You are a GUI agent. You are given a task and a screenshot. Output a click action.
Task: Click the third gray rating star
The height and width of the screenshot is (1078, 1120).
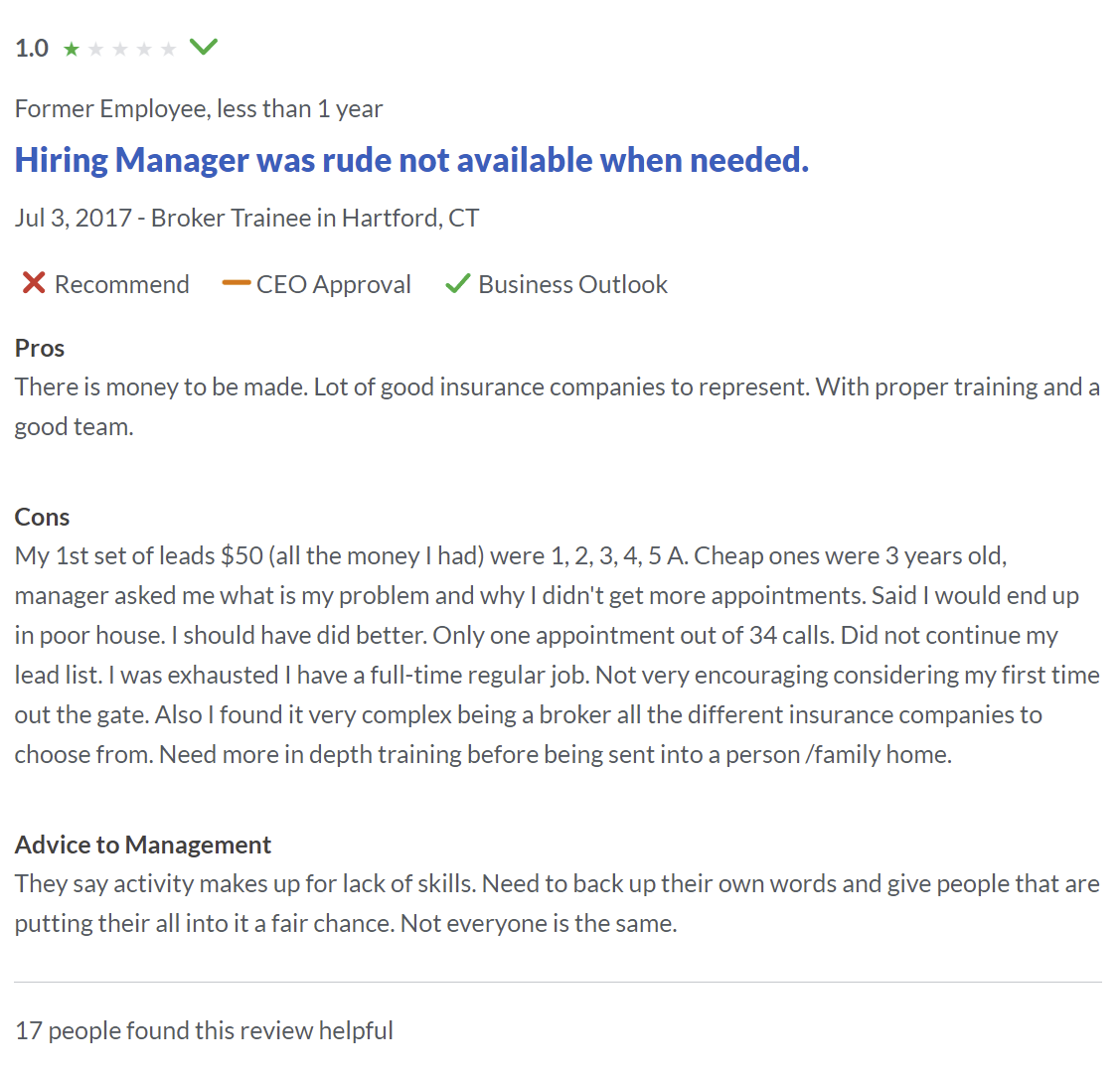pyautogui.click(x=120, y=49)
